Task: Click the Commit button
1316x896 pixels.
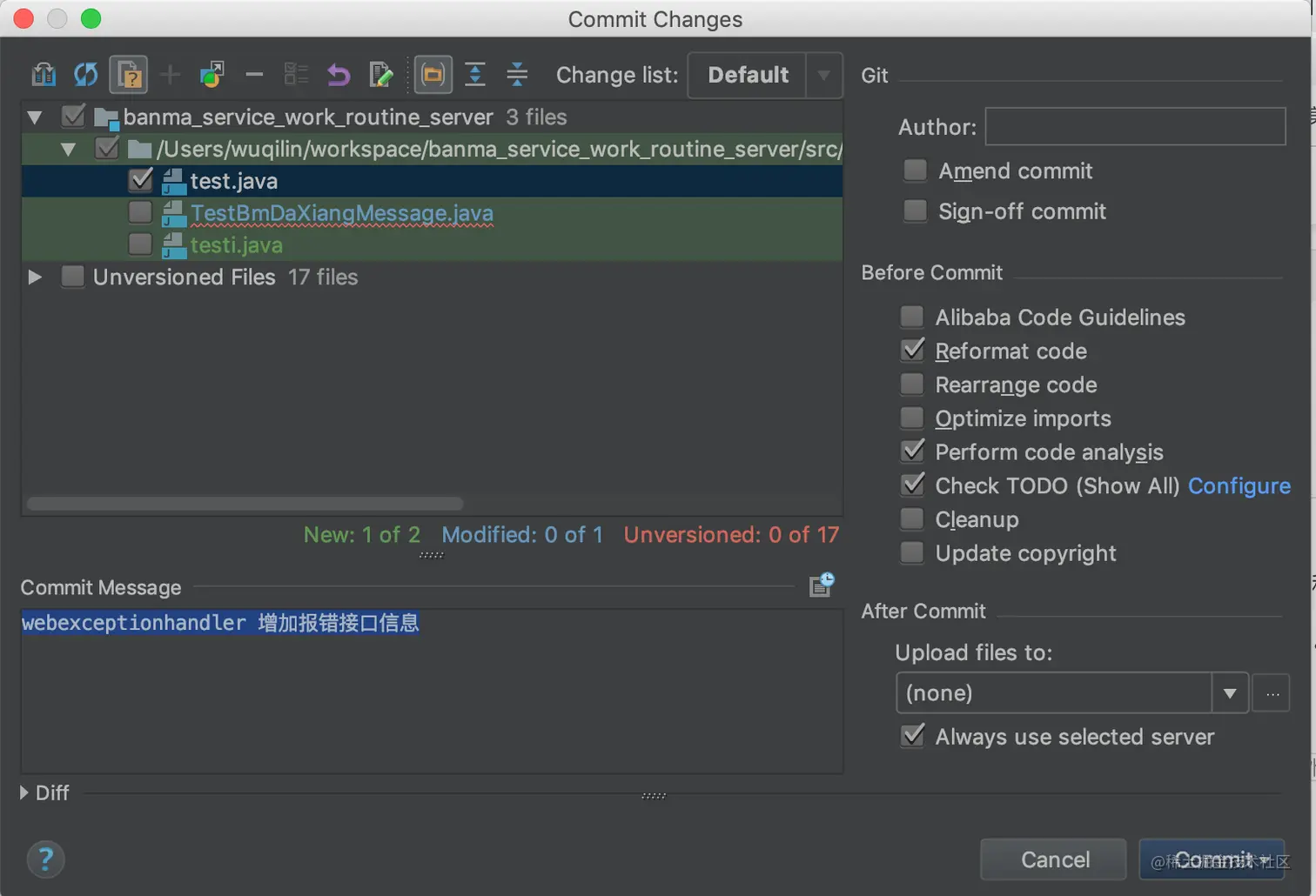Action: click(x=1212, y=859)
